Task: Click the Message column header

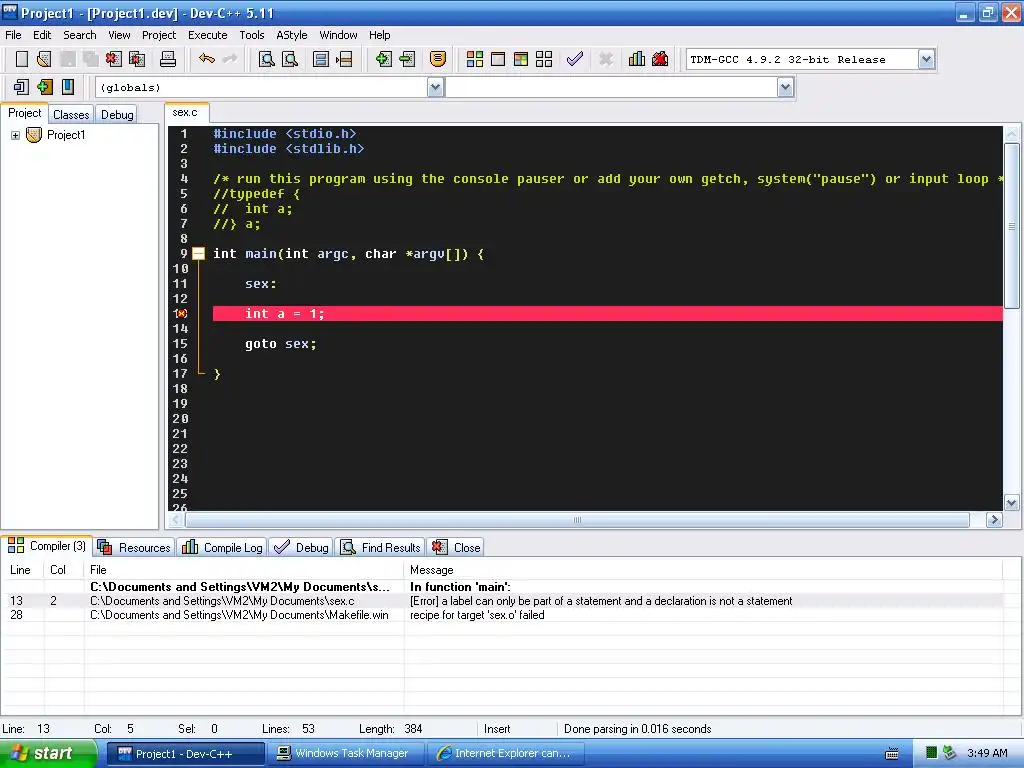Action: [x=703, y=570]
